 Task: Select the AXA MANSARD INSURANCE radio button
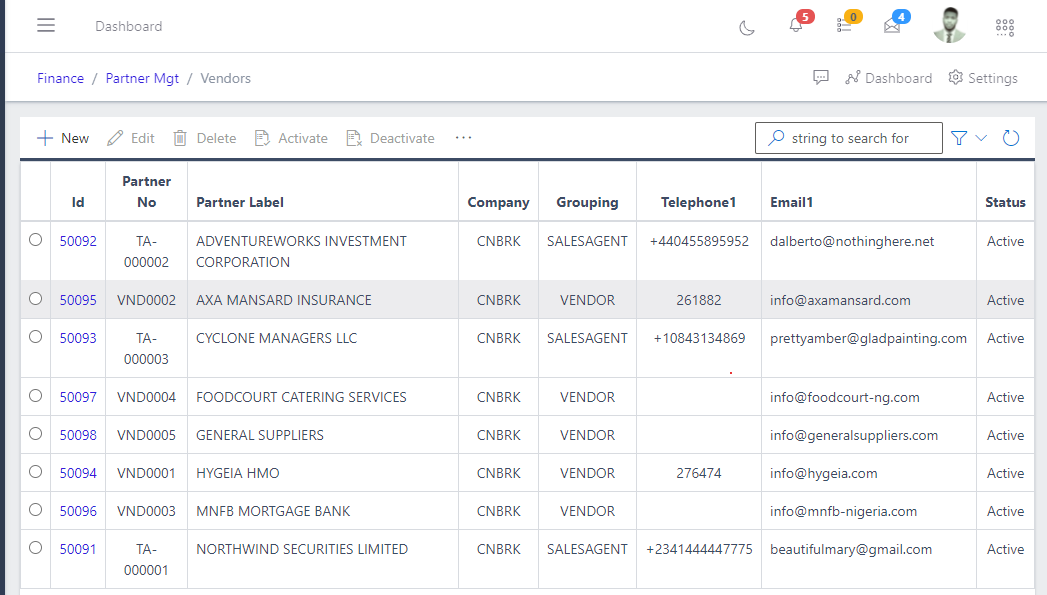pos(34,300)
